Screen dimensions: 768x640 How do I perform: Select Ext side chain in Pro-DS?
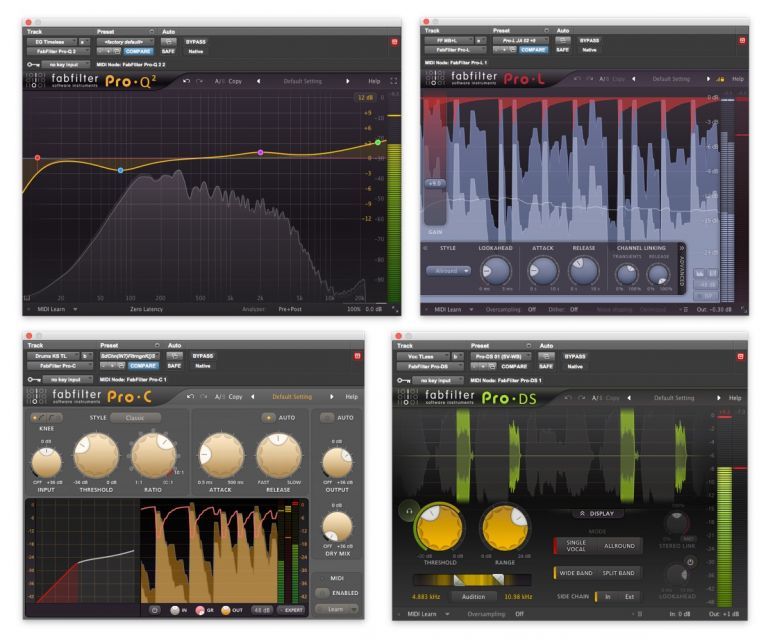[629, 597]
